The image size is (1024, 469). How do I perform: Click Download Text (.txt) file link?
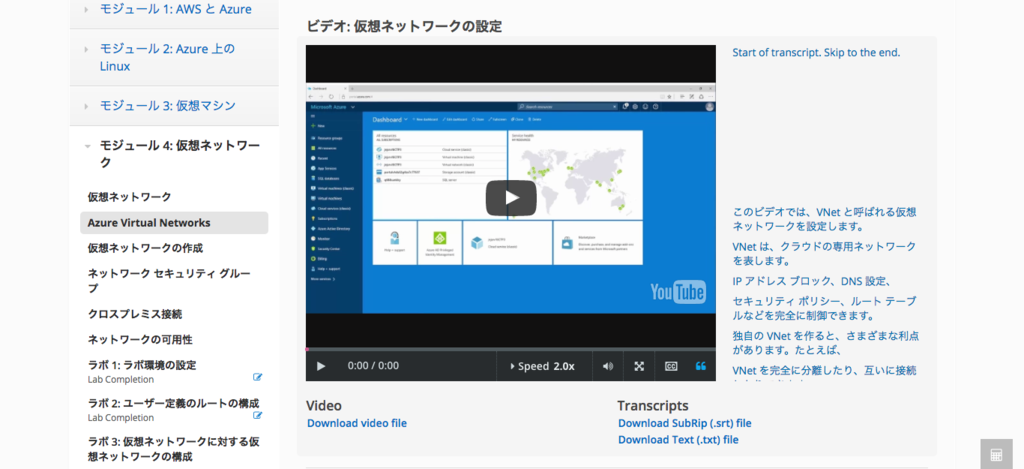pos(678,440)
